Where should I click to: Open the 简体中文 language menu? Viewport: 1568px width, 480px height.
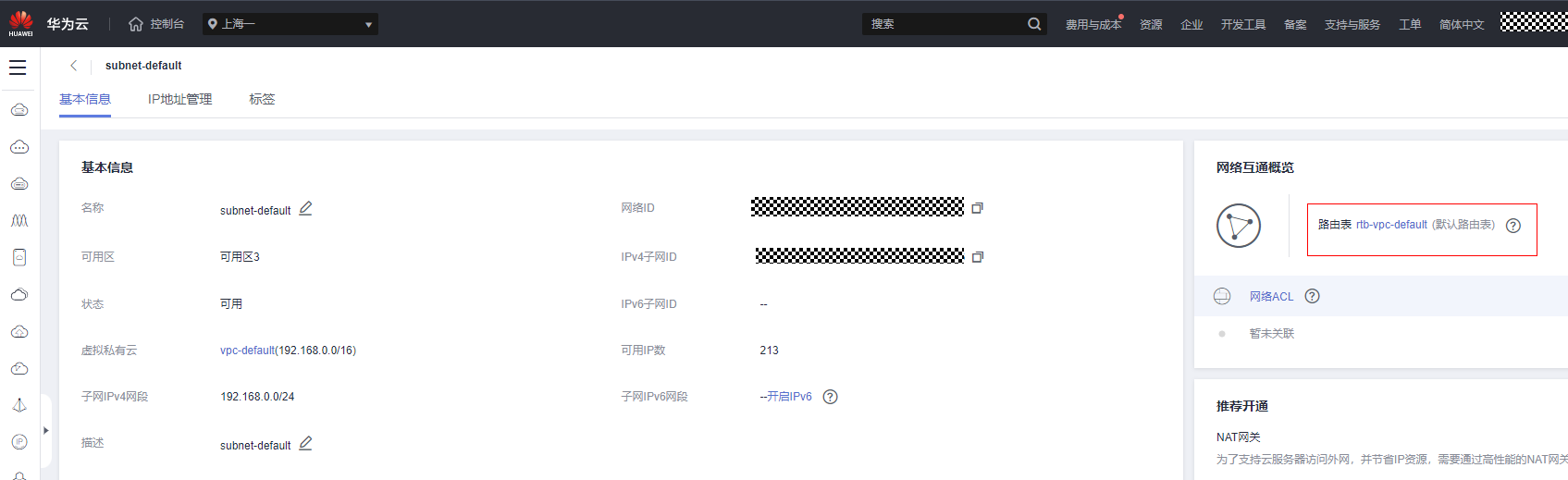tap(1461, 25)
